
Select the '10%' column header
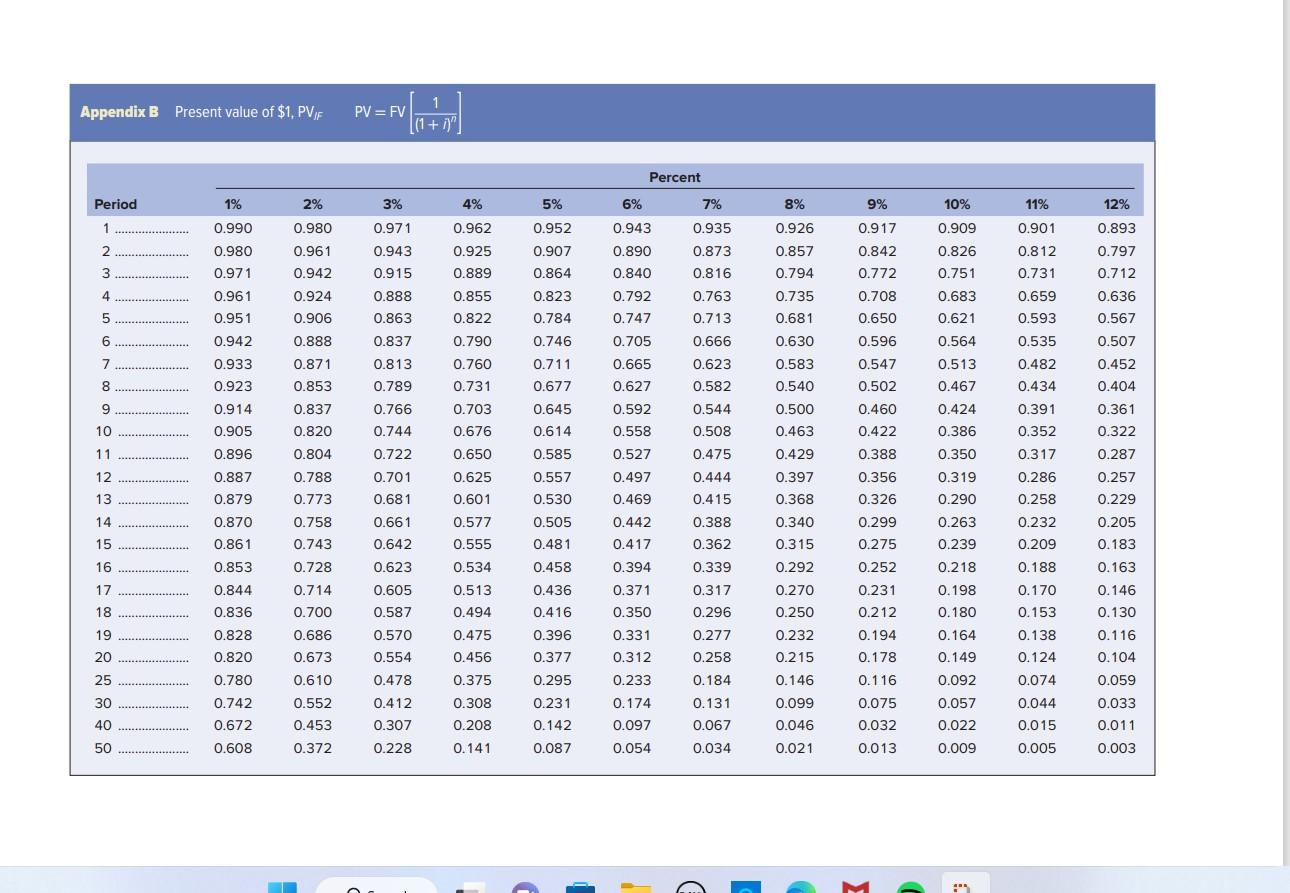(x=957, y=204)
